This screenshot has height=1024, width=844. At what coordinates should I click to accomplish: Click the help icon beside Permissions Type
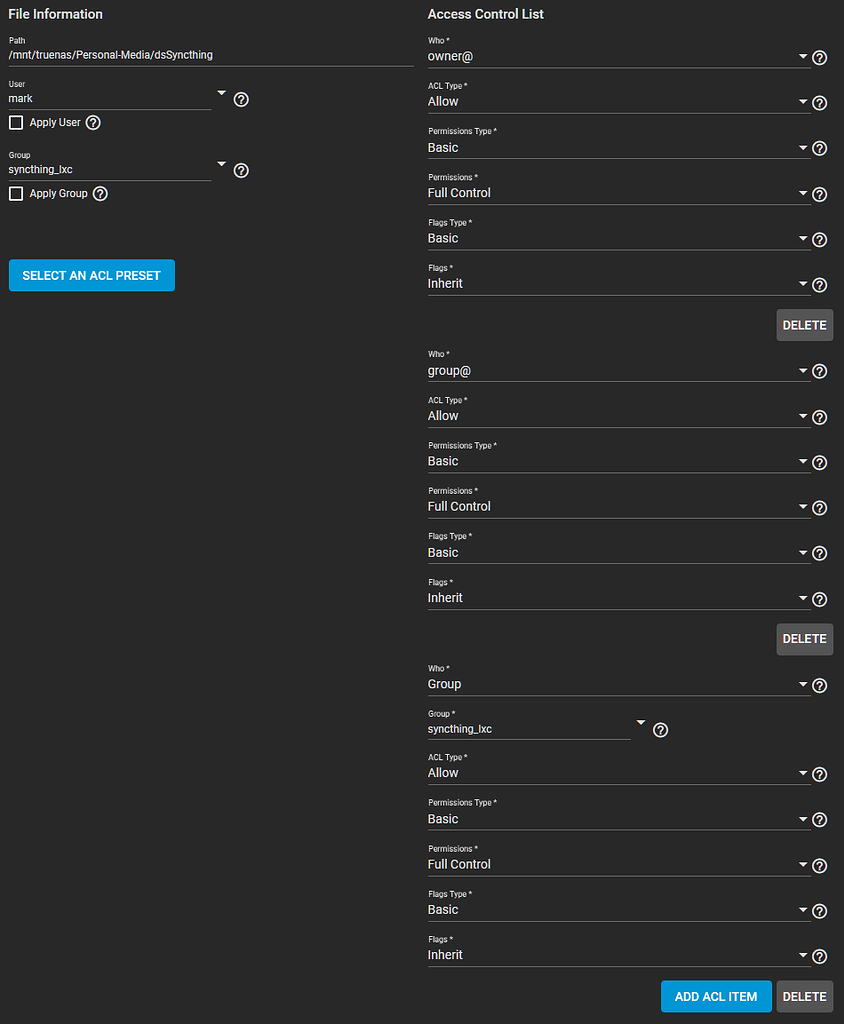pyautogui.click(x=819, y=148)
